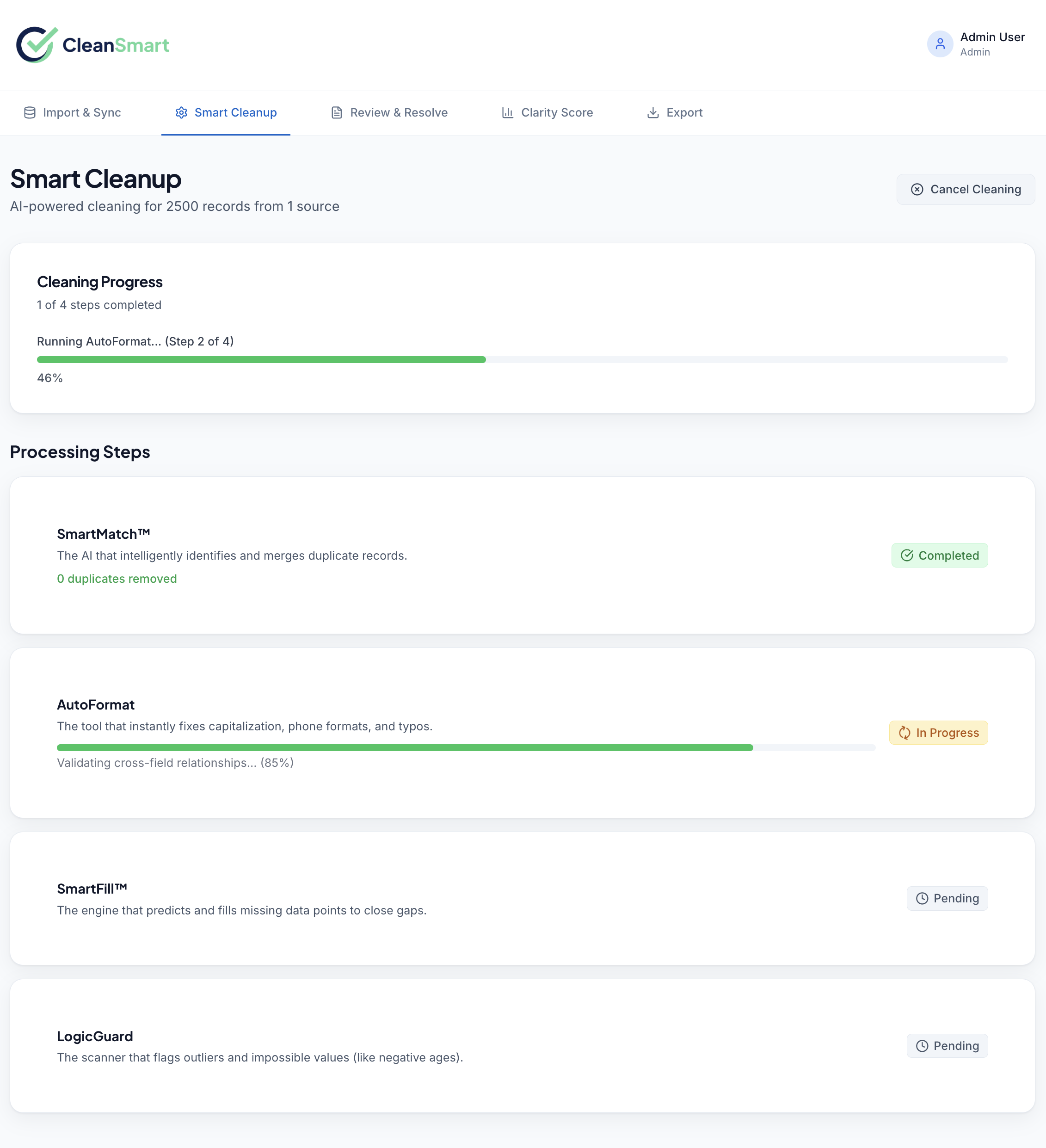1046x1148 pixels.
Task: Click 'Validating cross-field relationships... (85%)' text
Action: click(175, 763)
